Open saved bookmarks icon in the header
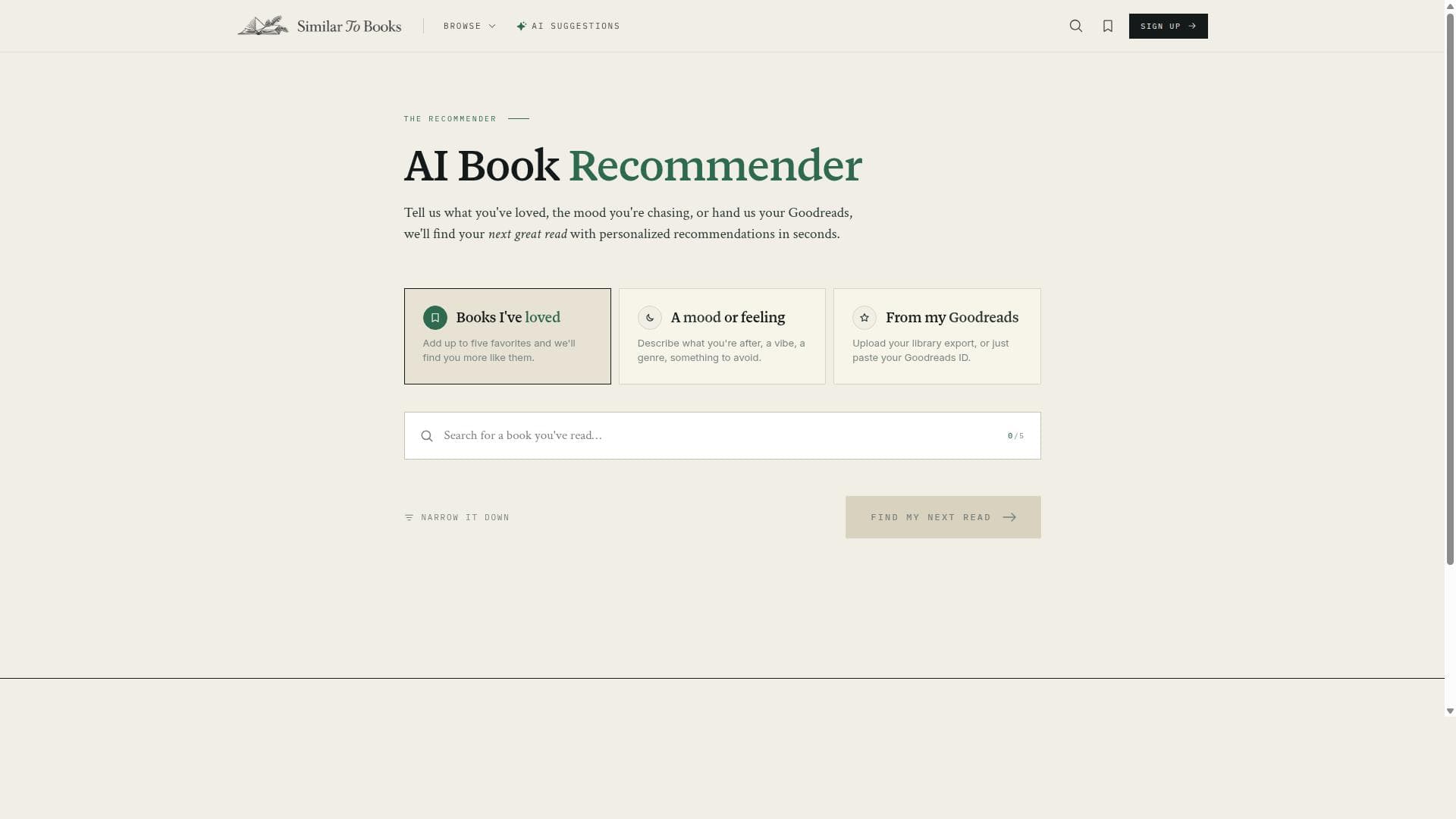Image resolution: width=1456 pixels, height=819 pixels. (x=1108, y=26)
